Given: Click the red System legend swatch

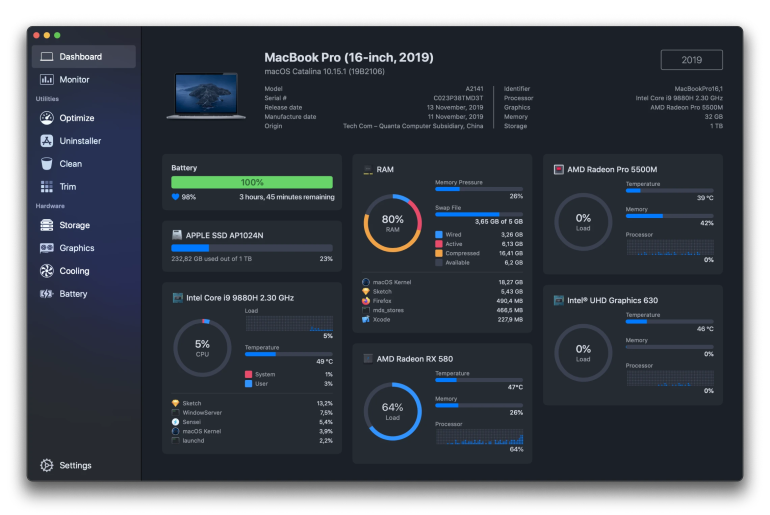Looking at the screenshot, I should coord(248,374).
